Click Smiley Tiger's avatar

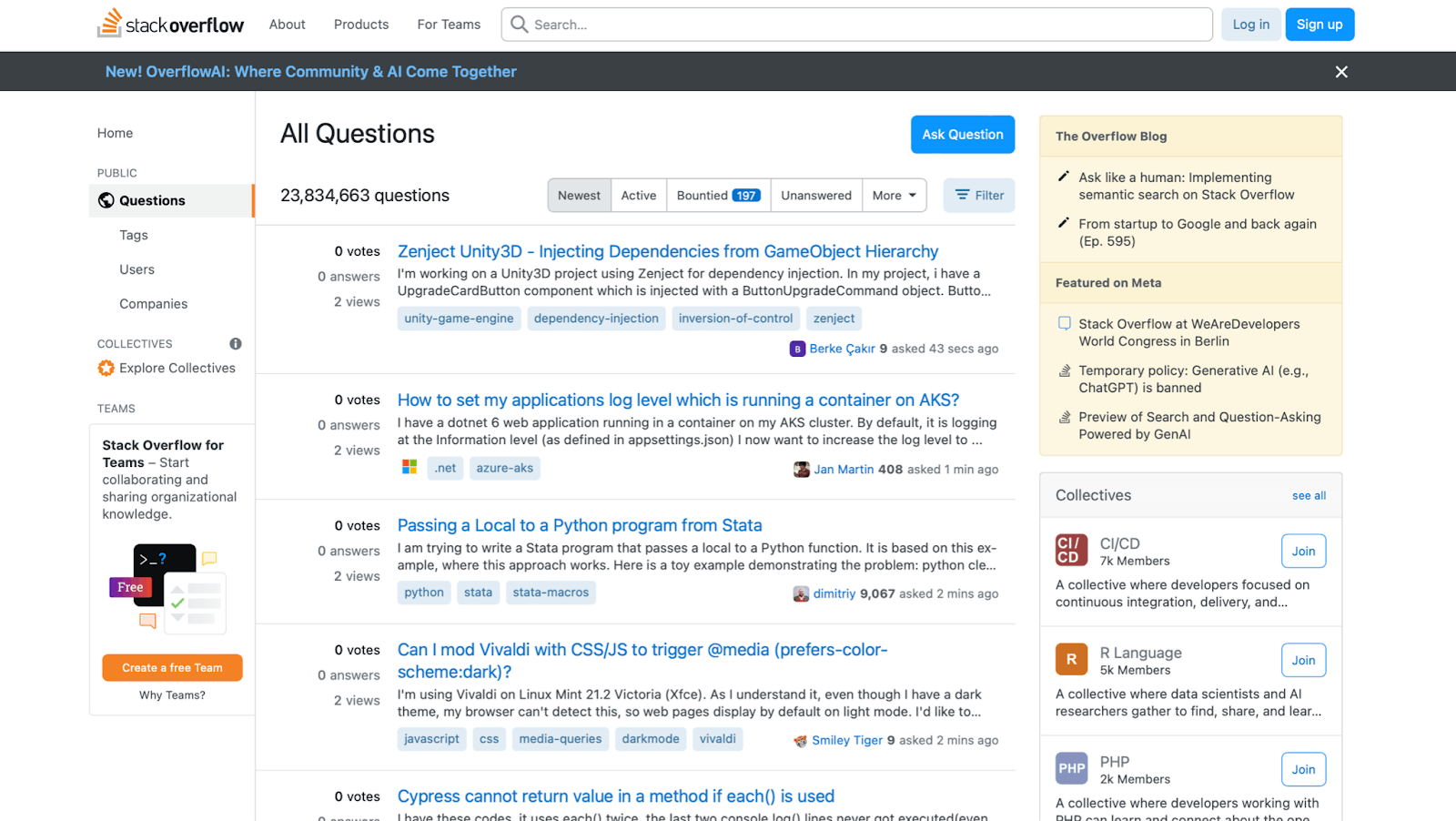[801, 741]
